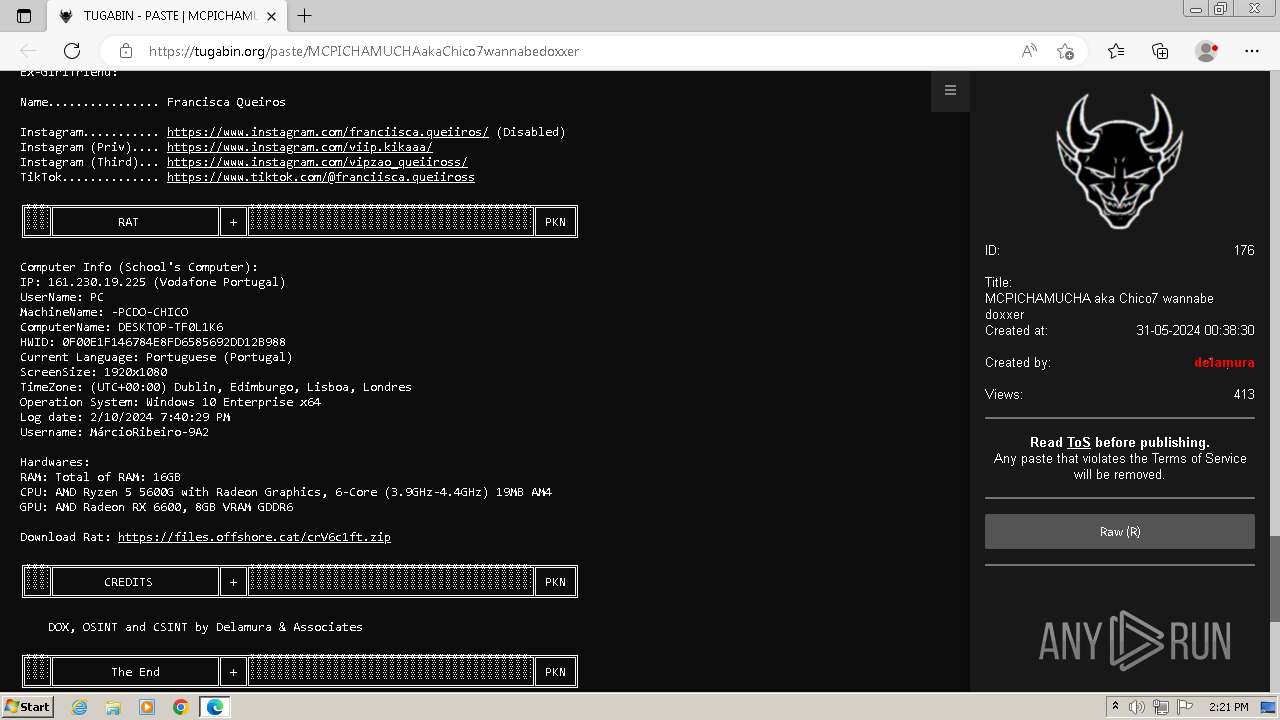Open the media player taskbar icon
The width and height of the screenshot is (1280, 720).
point(147,707)
